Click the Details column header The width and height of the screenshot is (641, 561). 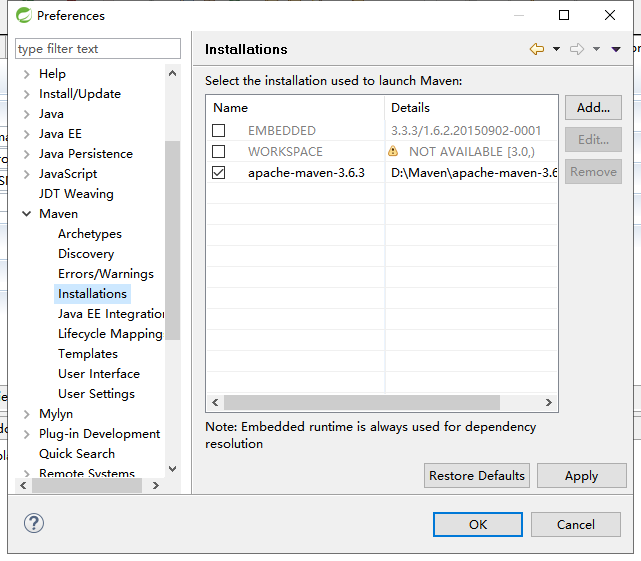471,108
